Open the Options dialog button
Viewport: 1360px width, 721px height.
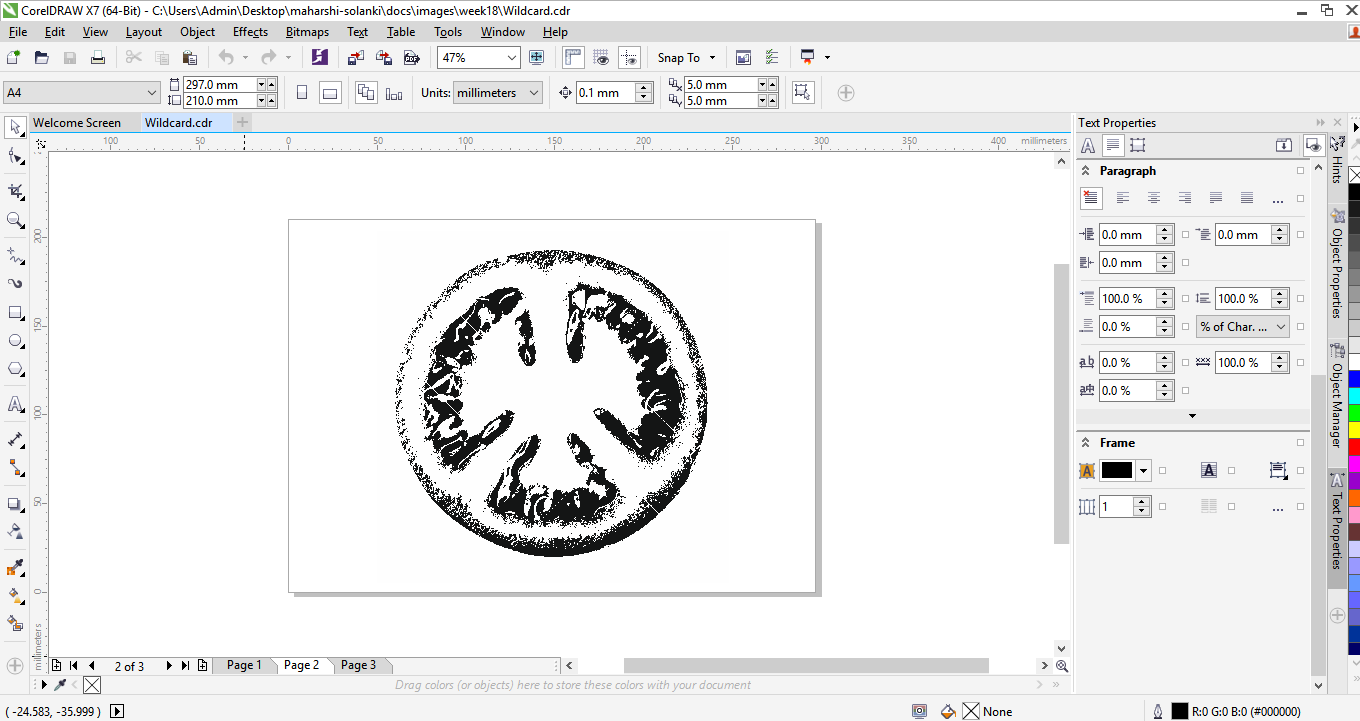point(772,58)
